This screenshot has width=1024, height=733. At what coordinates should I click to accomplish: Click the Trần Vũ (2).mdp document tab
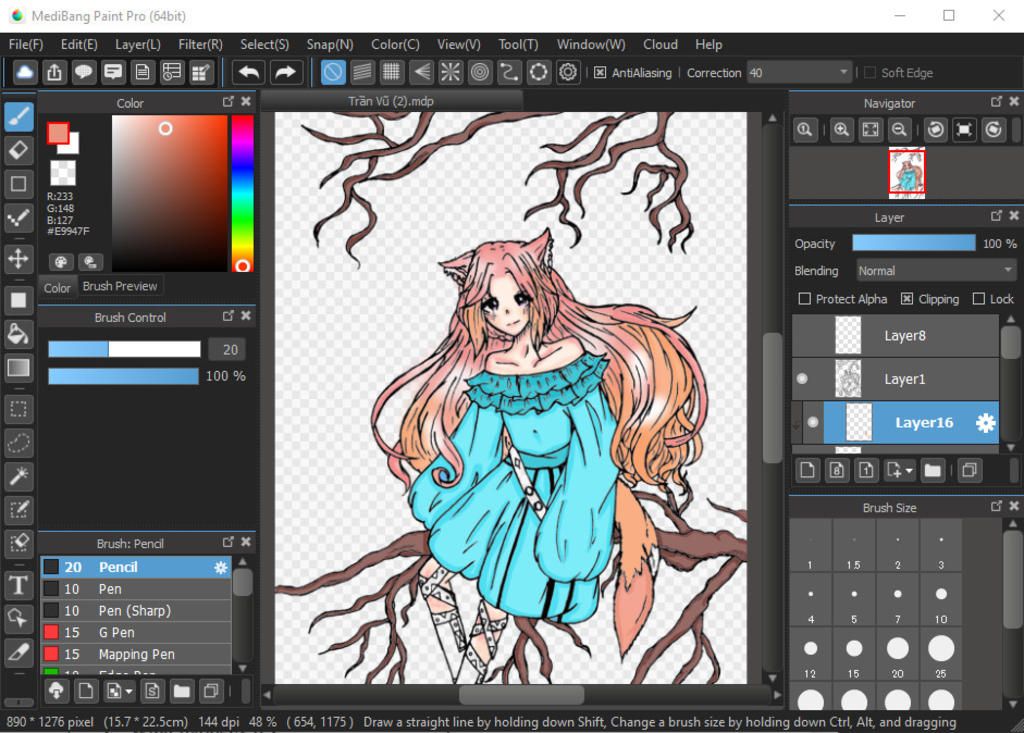point(391,101)
